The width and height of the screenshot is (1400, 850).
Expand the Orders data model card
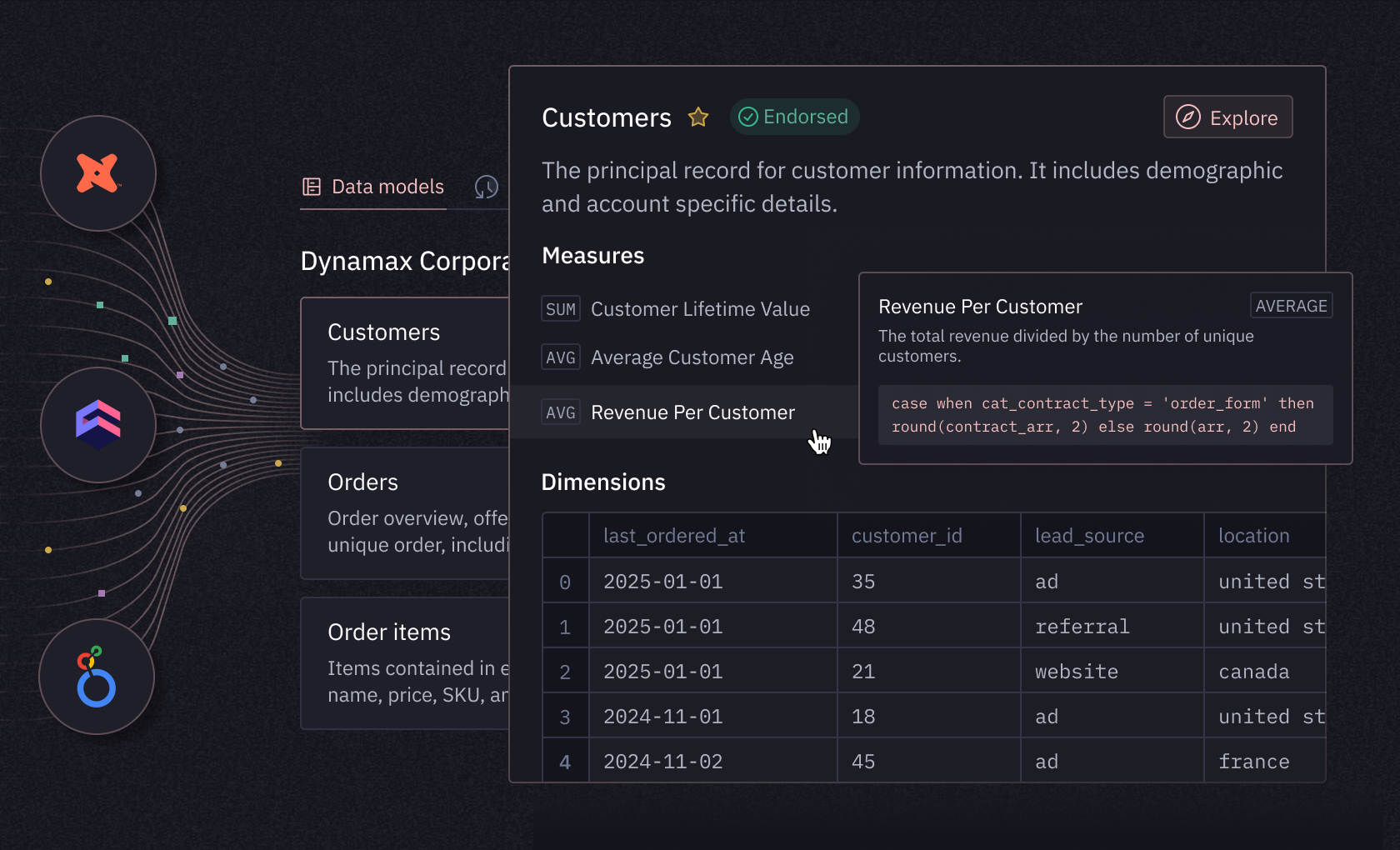(x=408, y=512)
